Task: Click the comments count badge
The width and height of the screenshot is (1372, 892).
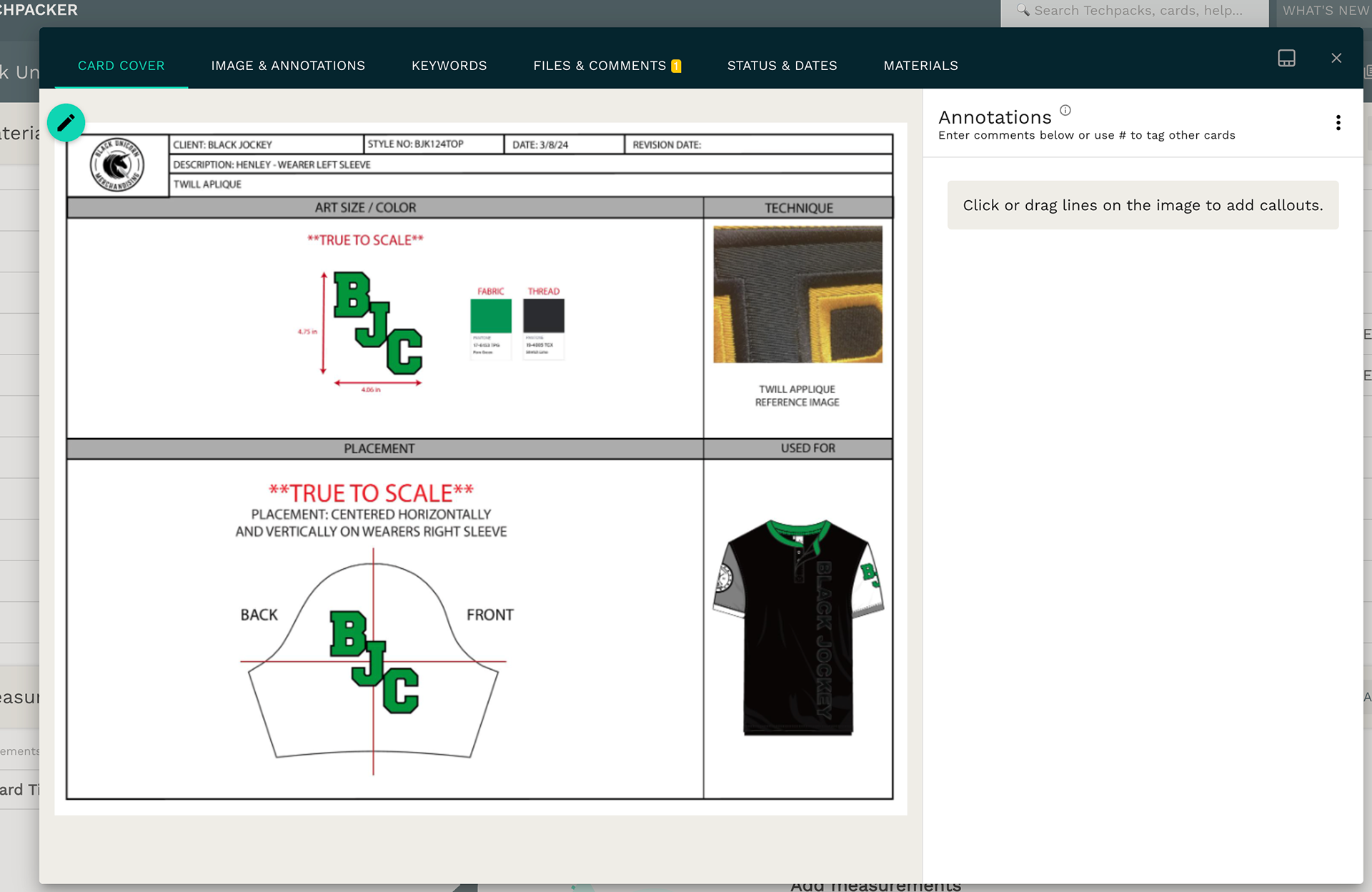Action: point(676,66)
